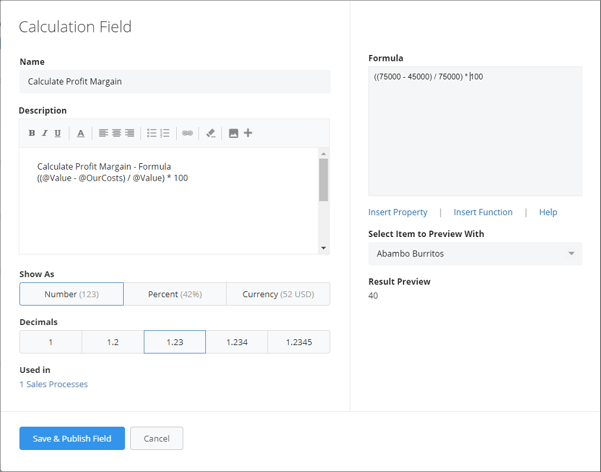Click Save & Publish Field button
Screen dimensions: 601x472
(x=72, y=438)
